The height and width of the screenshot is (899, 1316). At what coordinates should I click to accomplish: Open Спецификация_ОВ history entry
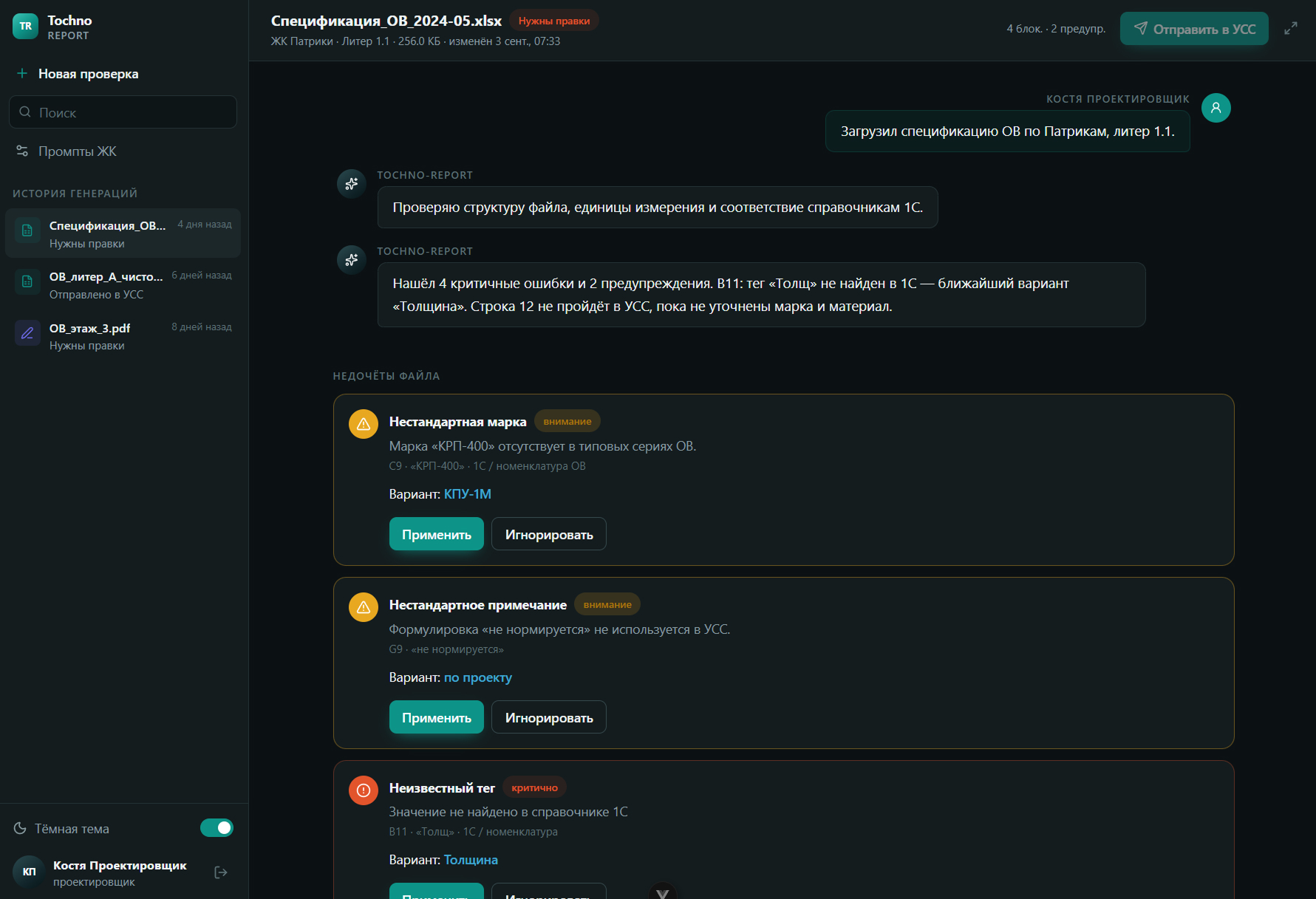[x=123, y=233]
